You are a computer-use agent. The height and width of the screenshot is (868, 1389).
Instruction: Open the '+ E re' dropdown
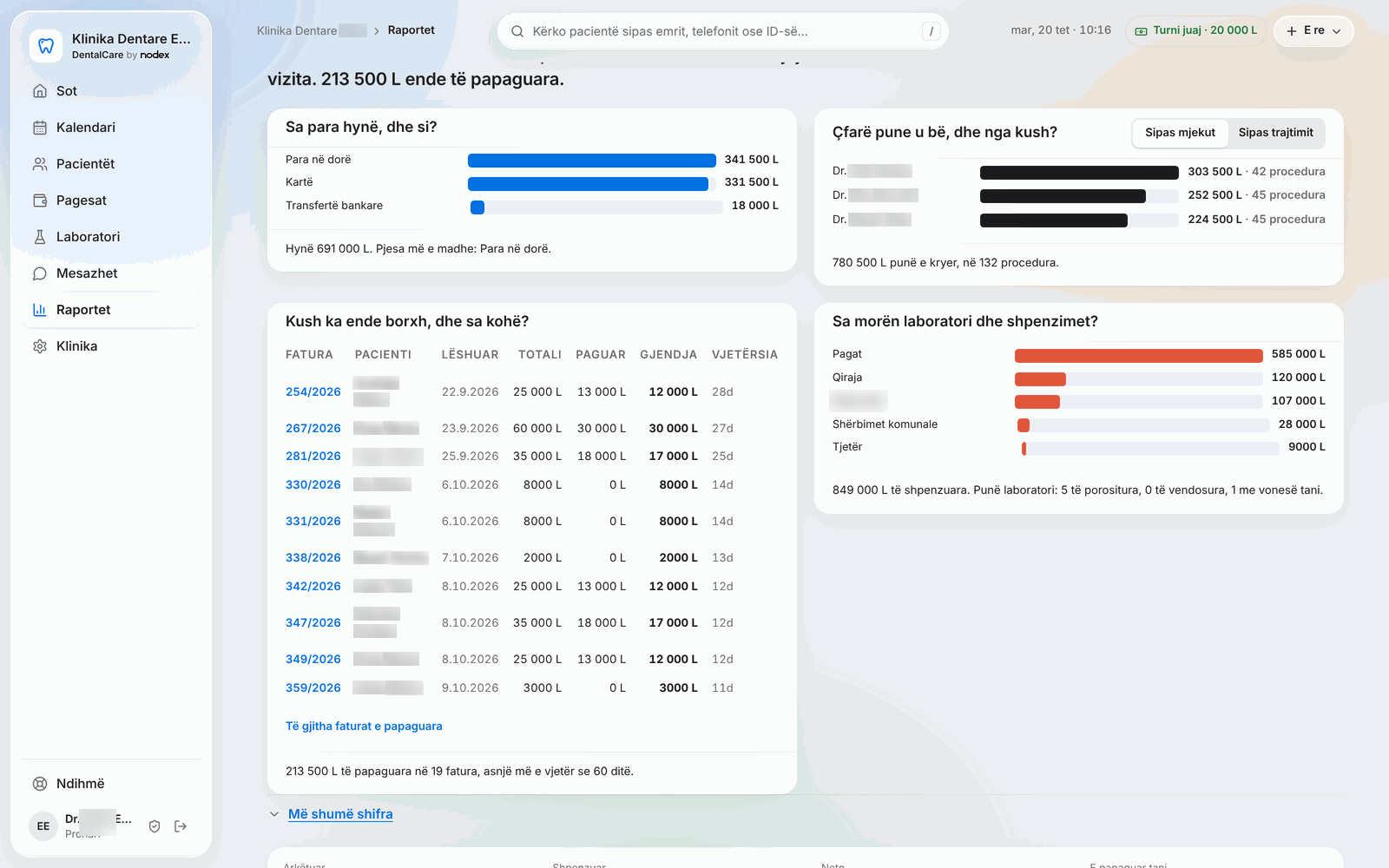pyautogui.click(x=1313, y=30)
